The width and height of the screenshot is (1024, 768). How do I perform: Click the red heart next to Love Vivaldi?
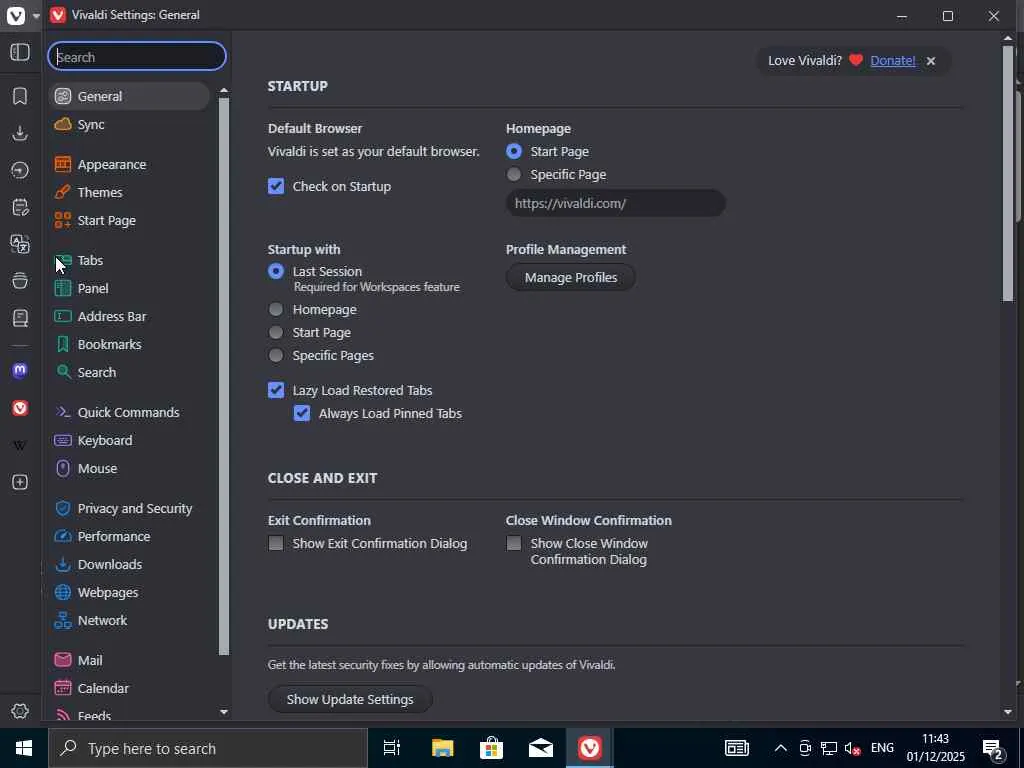[856, 61]
